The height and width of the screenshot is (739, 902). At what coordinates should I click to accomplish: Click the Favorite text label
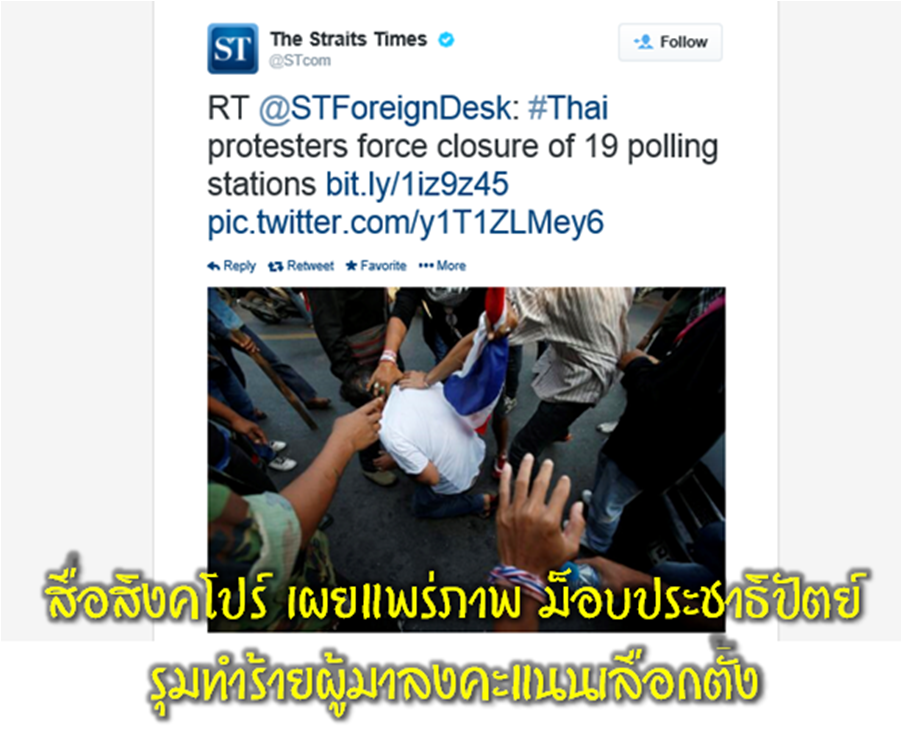click(x=383, y=266)
